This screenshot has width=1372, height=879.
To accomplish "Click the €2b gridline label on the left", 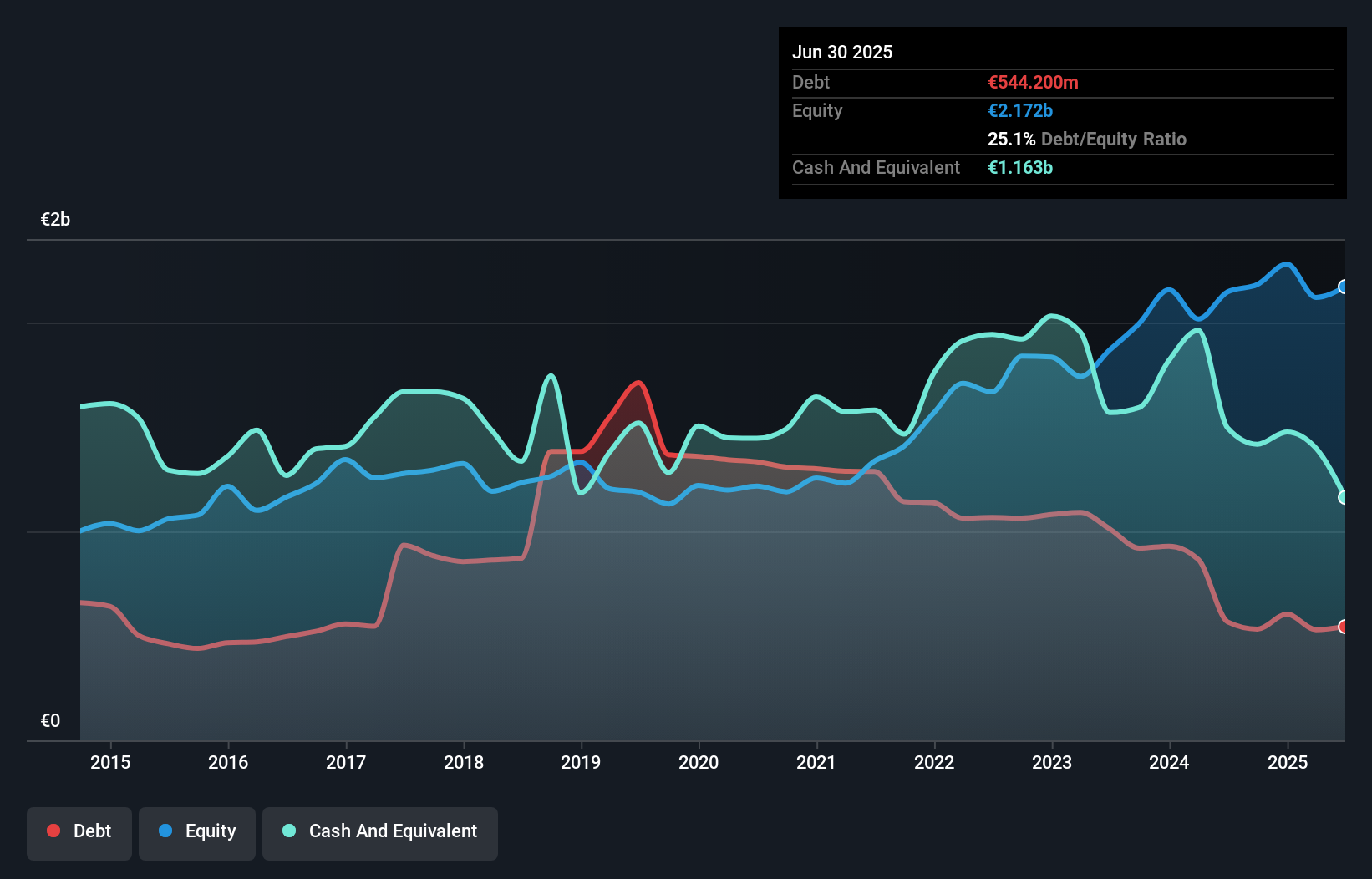I will [55, 218].
